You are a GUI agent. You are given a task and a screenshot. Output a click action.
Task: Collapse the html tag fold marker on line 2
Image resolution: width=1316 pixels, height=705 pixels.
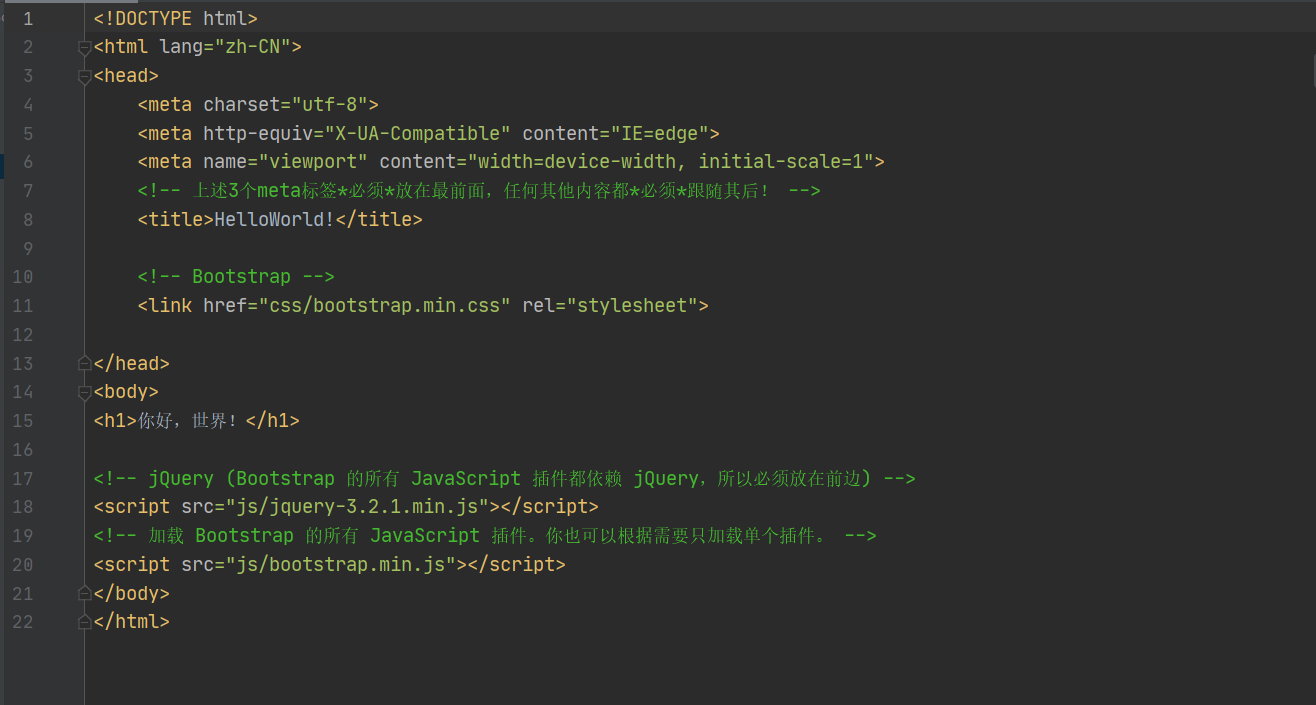85,47
